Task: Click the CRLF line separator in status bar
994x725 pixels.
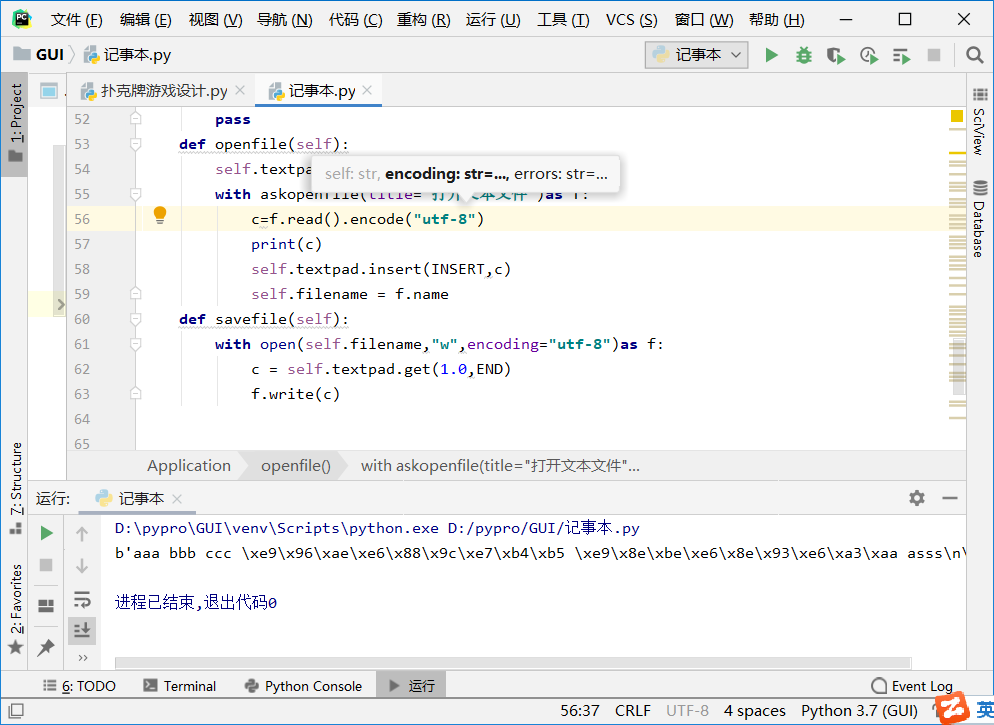Action: coord(632,711)
